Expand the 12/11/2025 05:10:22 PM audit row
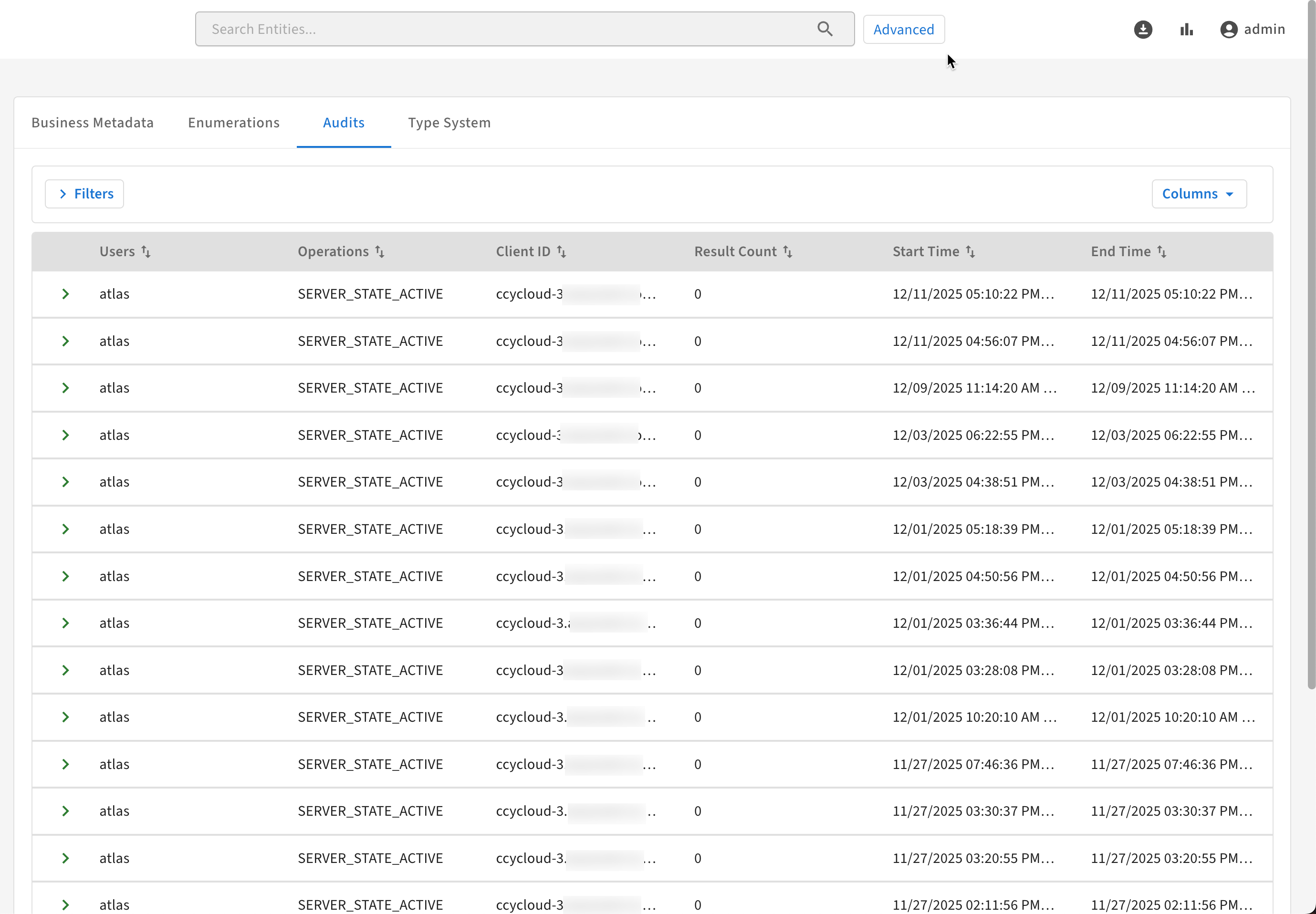1316x914 pixels. [65, 294]
